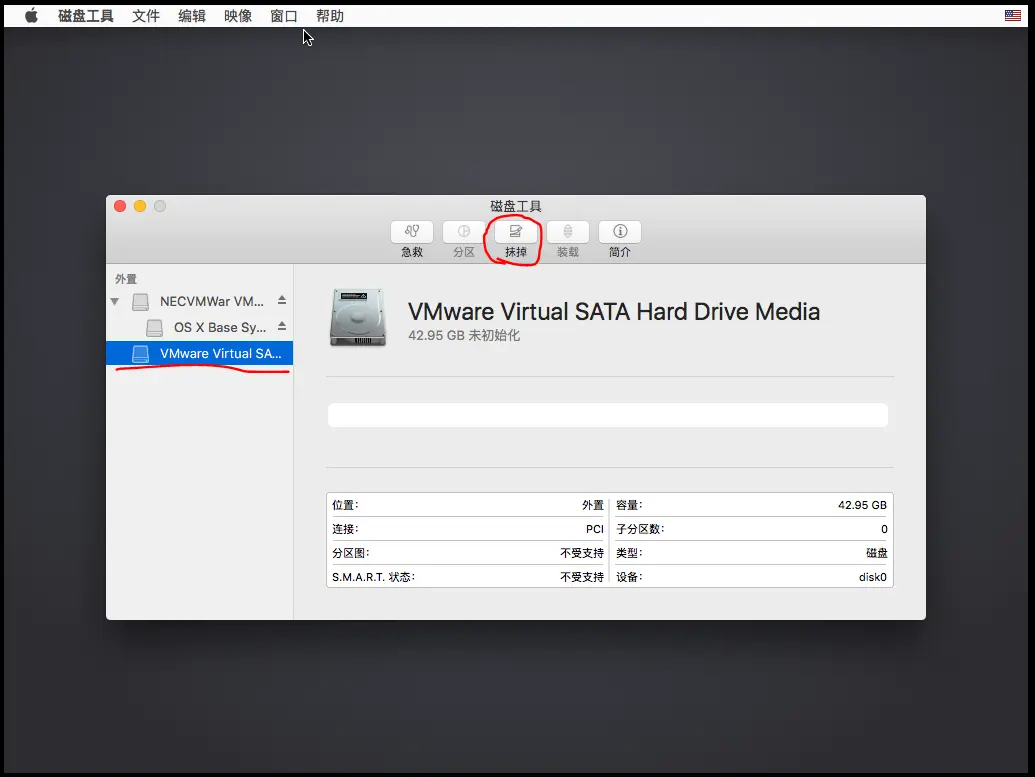Click the 子分区数 value 0
The width and height of the screenshot is (1035, 777).
point(884,529)
